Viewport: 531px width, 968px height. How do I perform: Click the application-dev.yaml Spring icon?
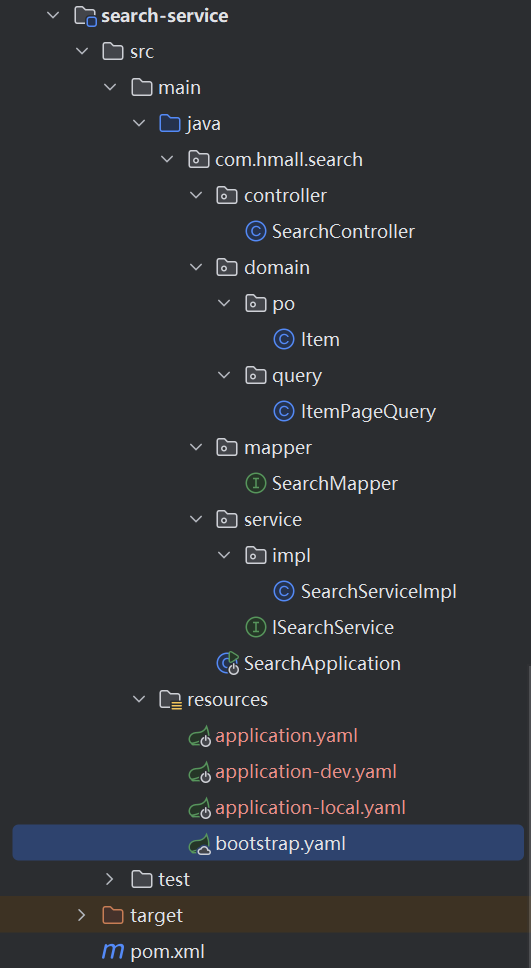[x=200, y=772]
